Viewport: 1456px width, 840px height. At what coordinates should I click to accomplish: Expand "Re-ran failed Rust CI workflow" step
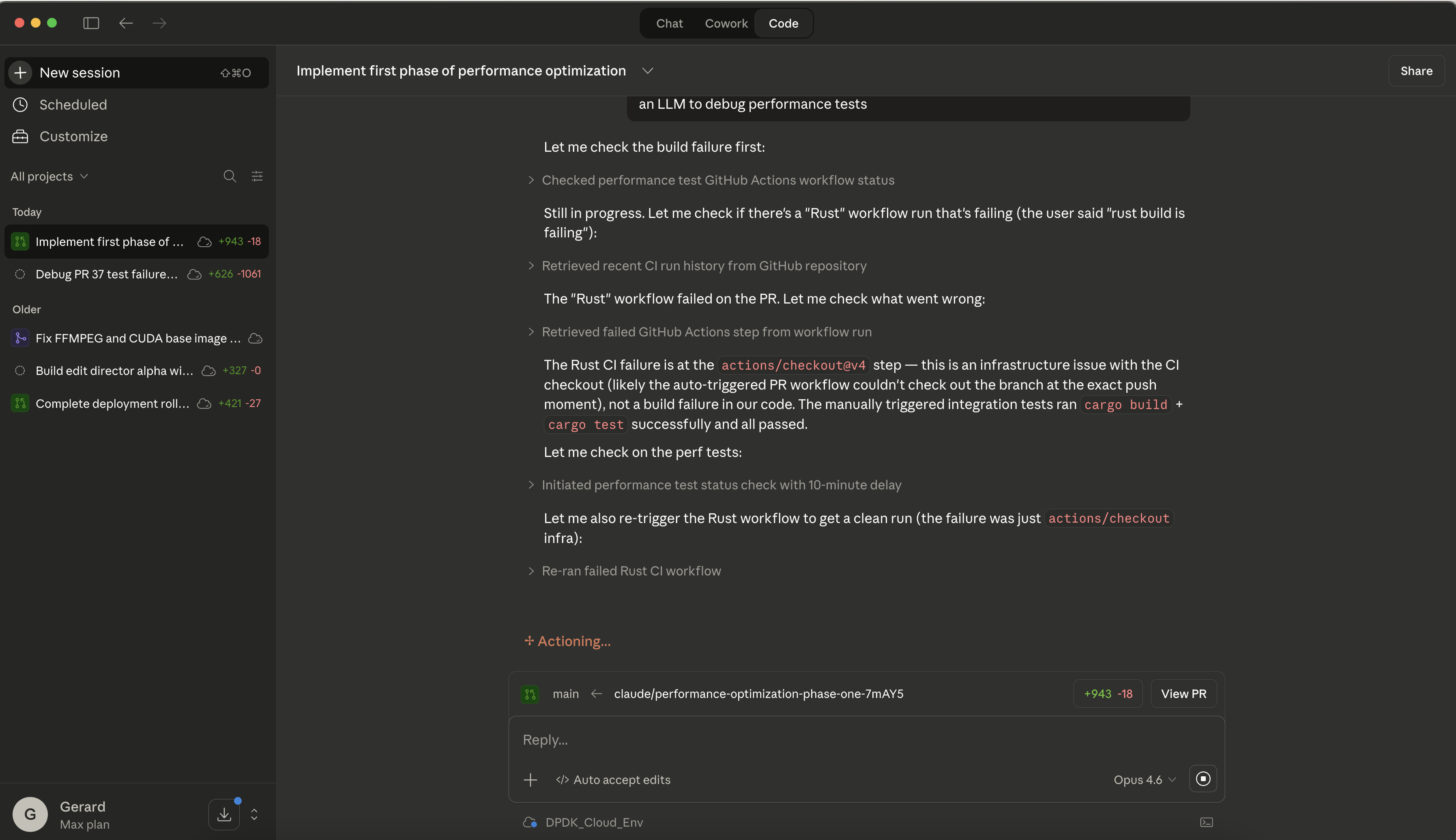tap(631, 571)
